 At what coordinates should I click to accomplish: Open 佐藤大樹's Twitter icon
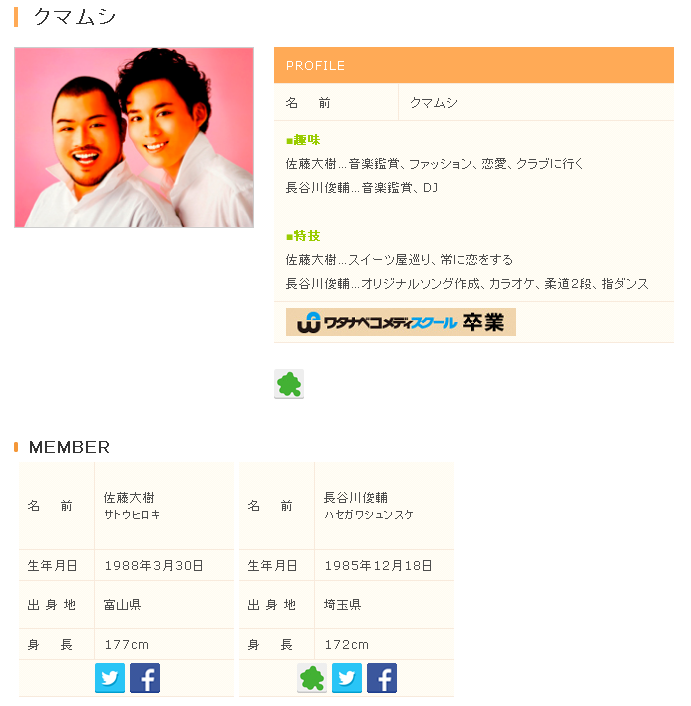[x=110, y=678]
